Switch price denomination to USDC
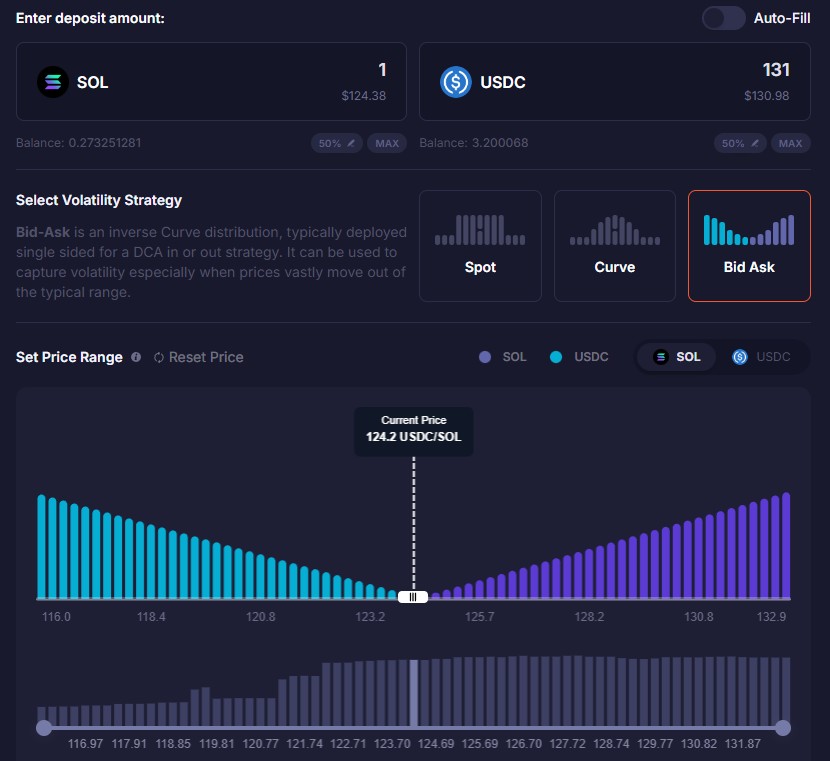The image size is (830, 761). [x=762, y=357]
